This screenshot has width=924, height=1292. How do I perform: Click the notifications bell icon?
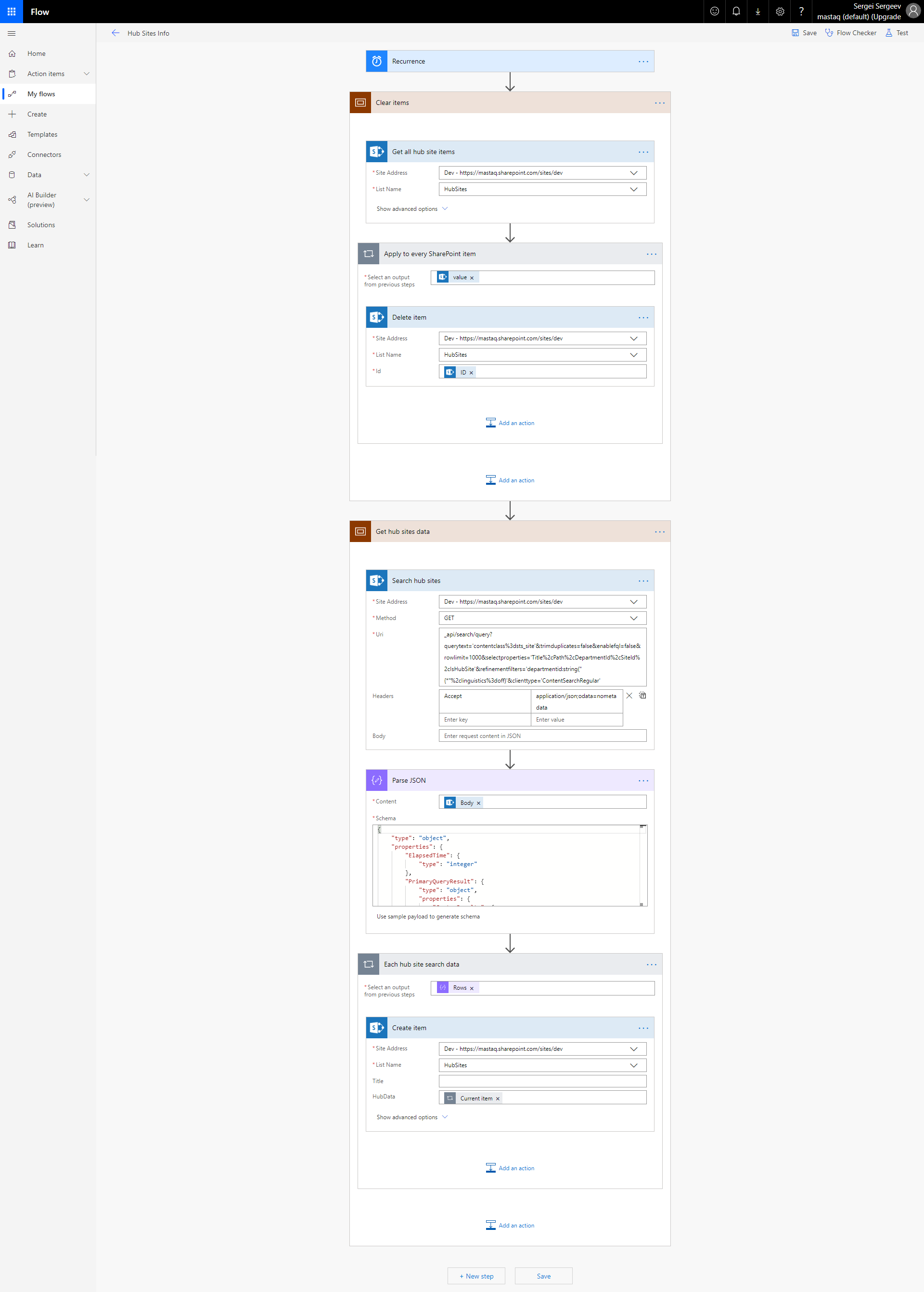pyautogui.click(x=736, y=12)
